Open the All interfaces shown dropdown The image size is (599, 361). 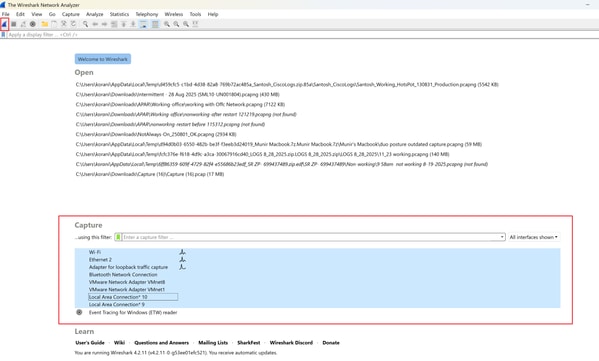534,237
